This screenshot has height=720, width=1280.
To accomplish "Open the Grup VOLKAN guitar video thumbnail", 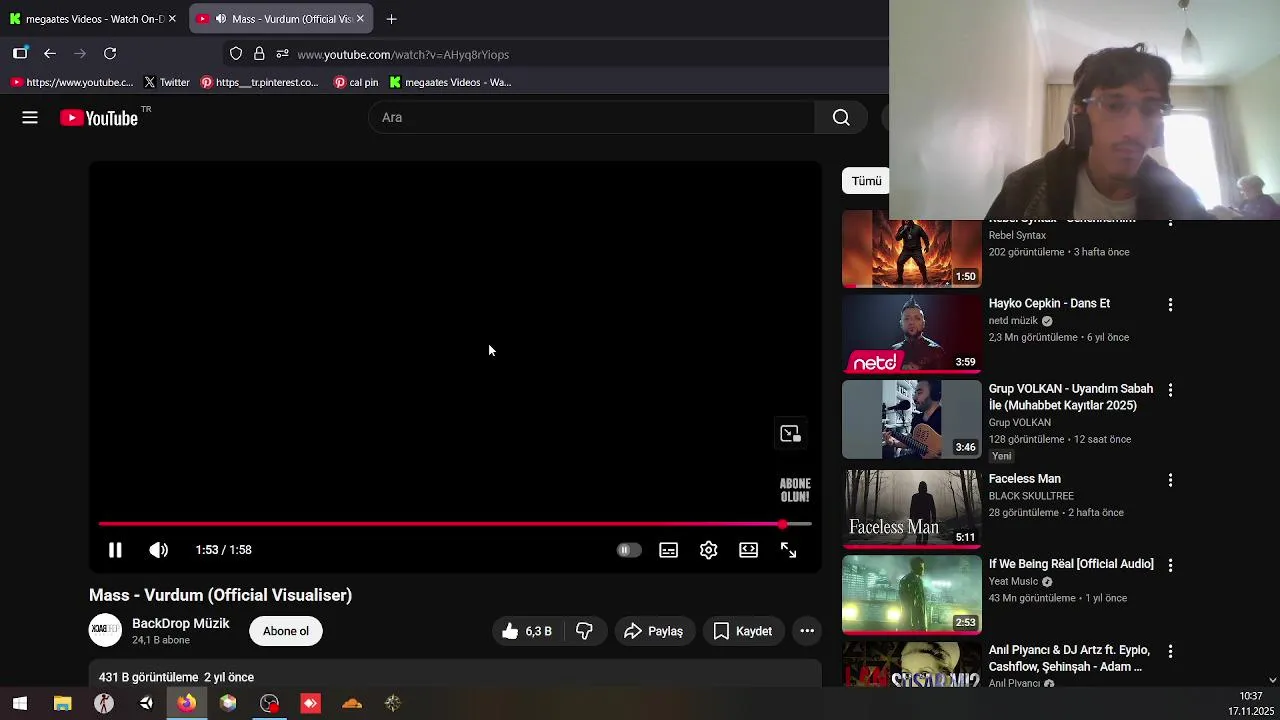I will [912, 419].
